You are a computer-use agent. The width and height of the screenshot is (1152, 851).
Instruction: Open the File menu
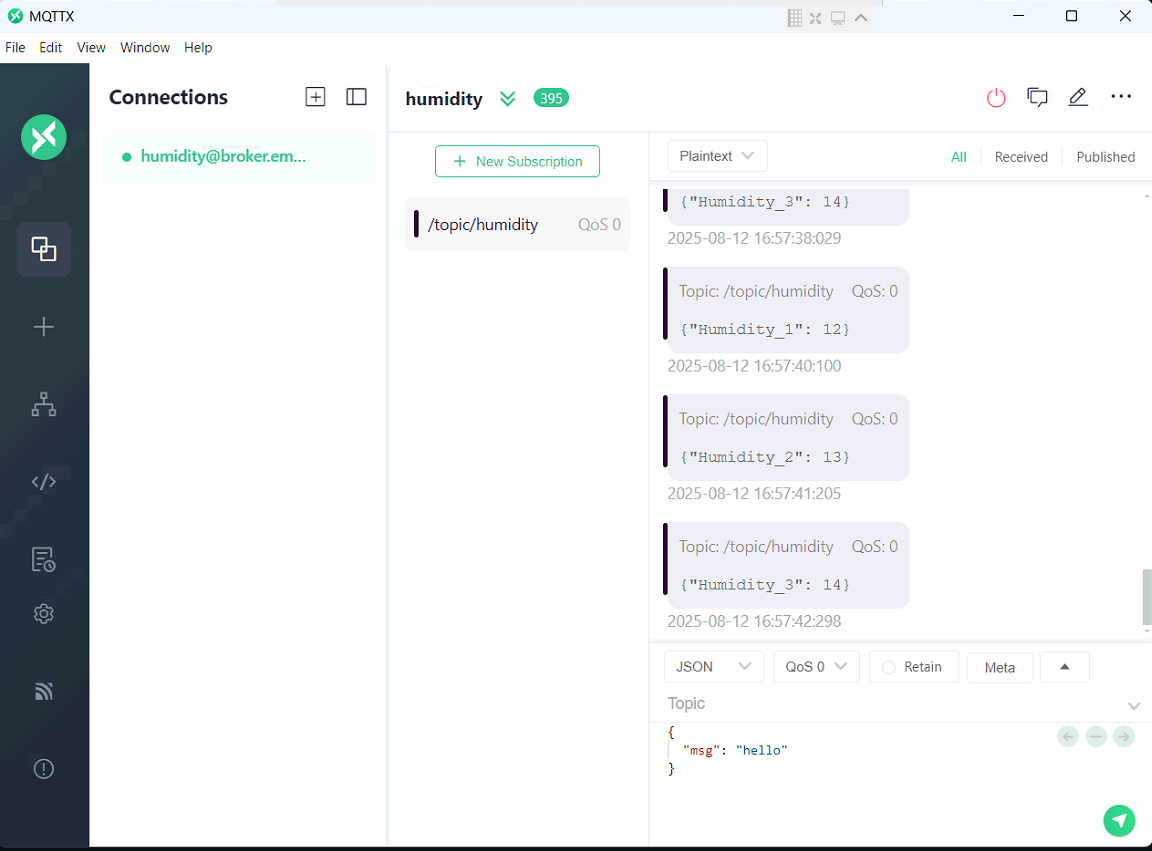coord(15,48)
